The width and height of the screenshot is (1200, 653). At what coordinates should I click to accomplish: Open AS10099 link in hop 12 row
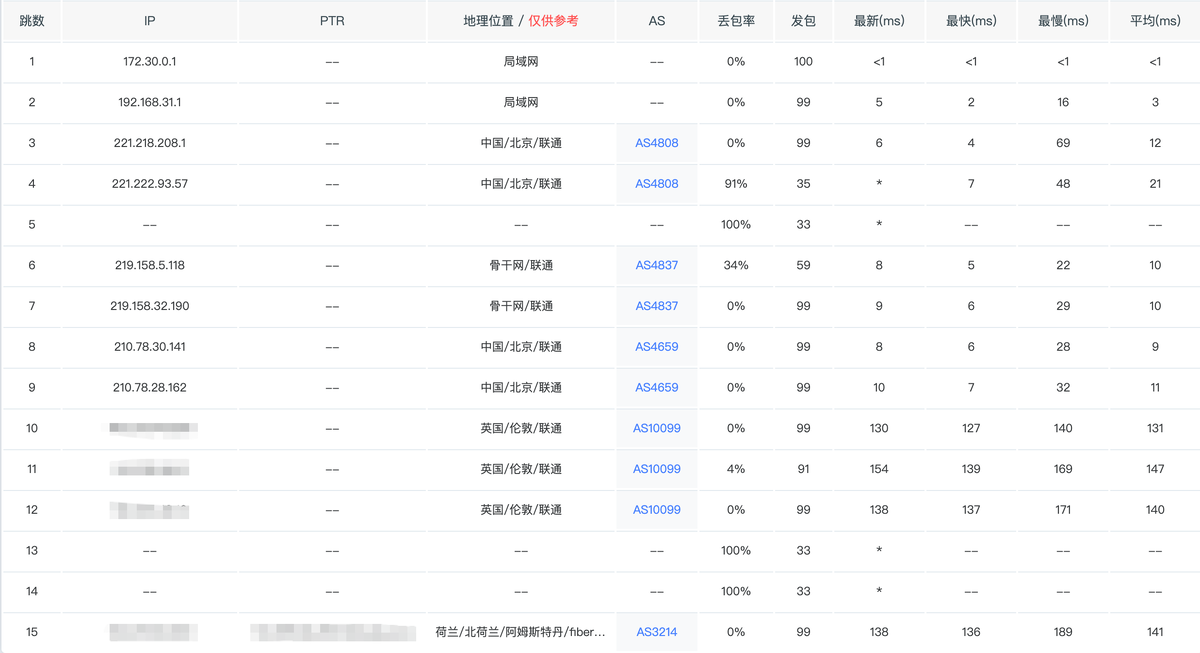657,510
